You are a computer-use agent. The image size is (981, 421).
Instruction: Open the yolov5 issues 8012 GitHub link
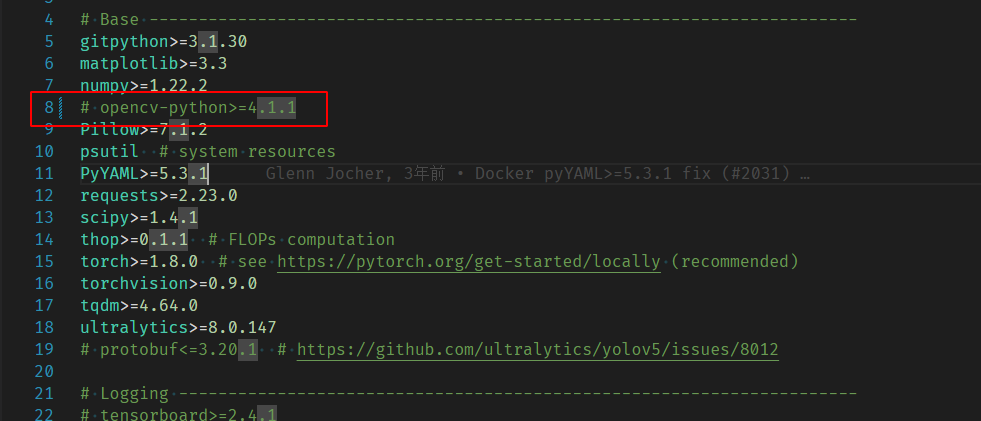537,350
